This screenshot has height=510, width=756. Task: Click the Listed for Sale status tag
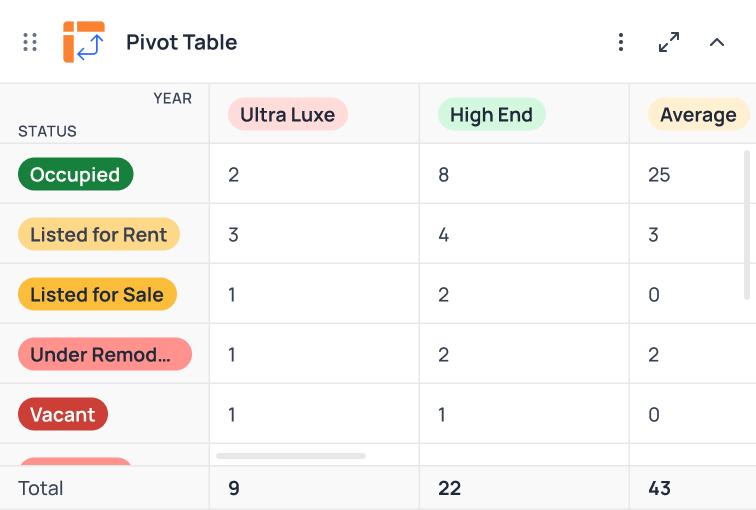[x=97, y=295]
